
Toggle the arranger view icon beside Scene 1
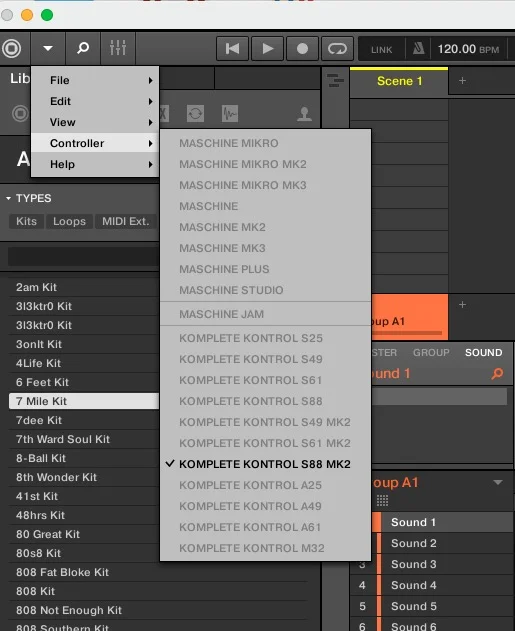[335, 80]
